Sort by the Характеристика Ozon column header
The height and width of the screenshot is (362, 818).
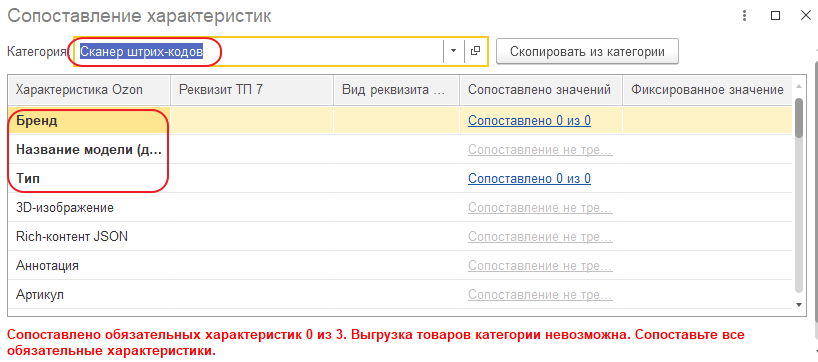point(89,90)
